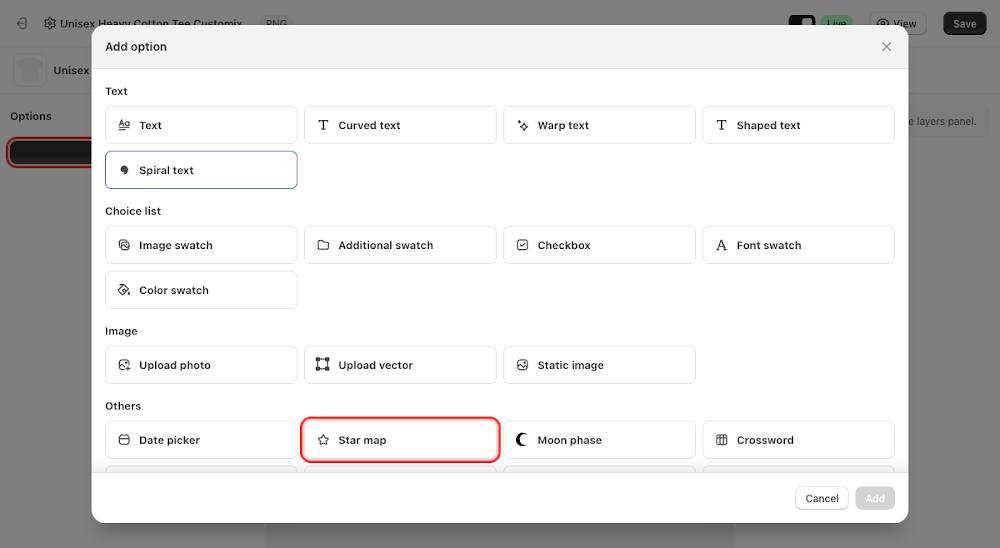Click the Save button in header
The image size is (1000, 548).
964,24
